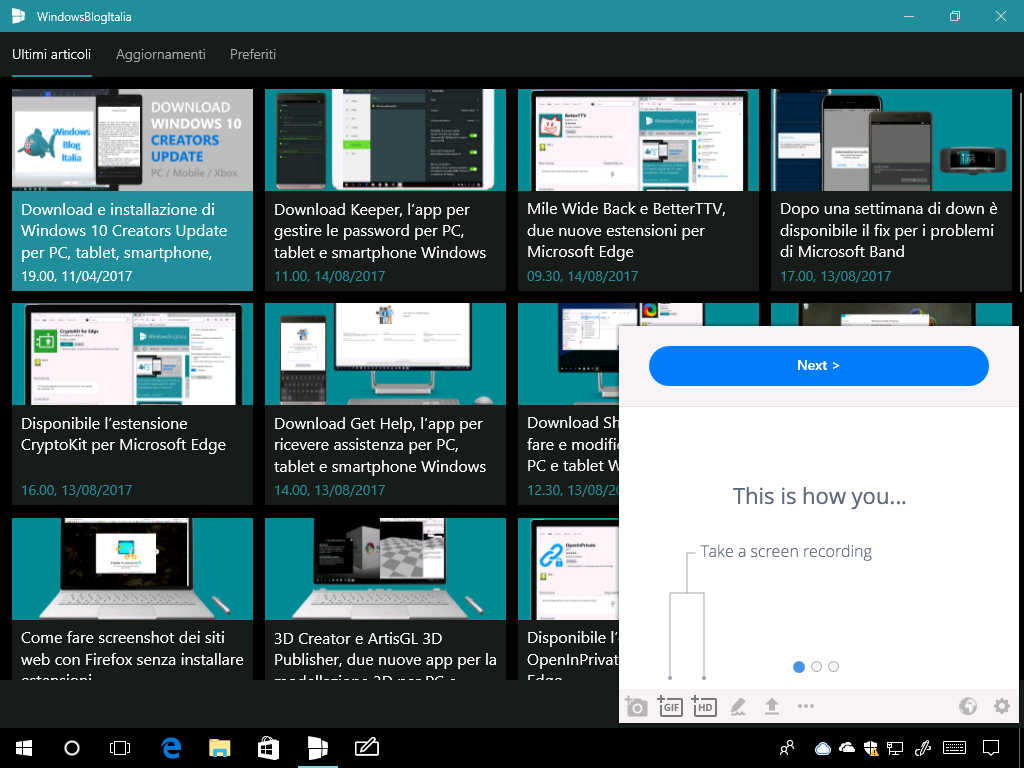The image size is (1024, 768).
Task: Click the 'Take a screen recording' label
Action: [x=786, y=551]
